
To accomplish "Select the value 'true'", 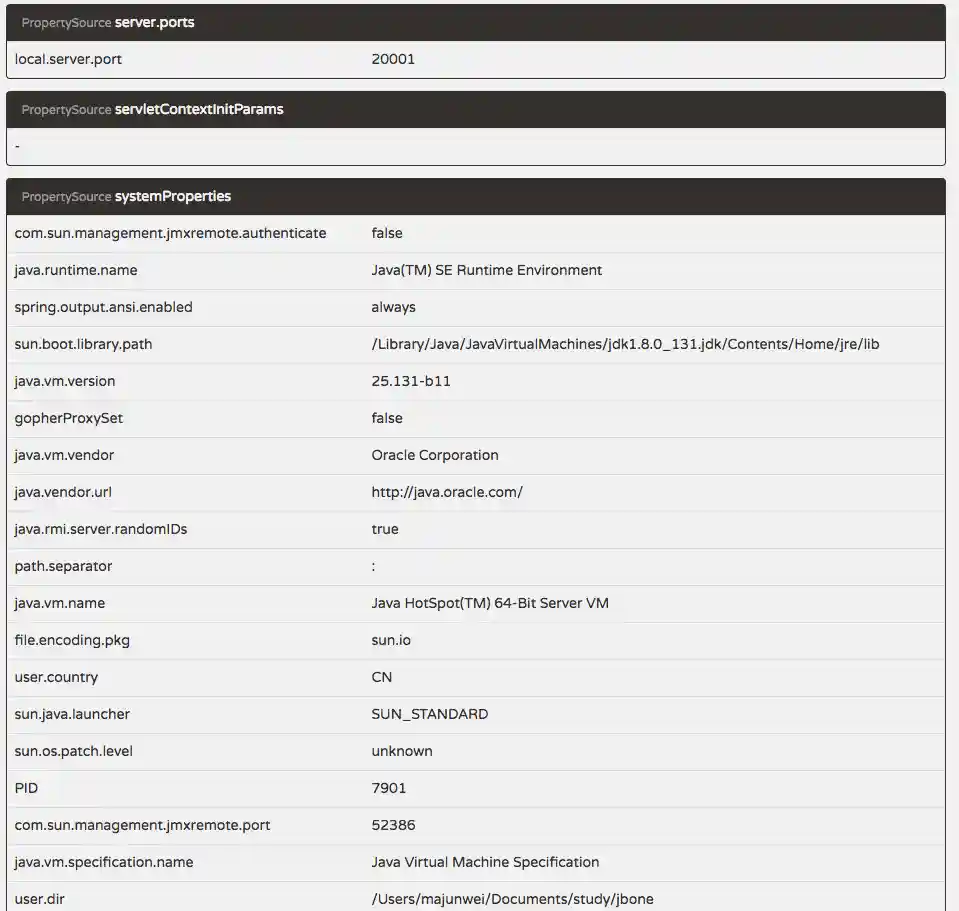I will (x=385, y=529).
